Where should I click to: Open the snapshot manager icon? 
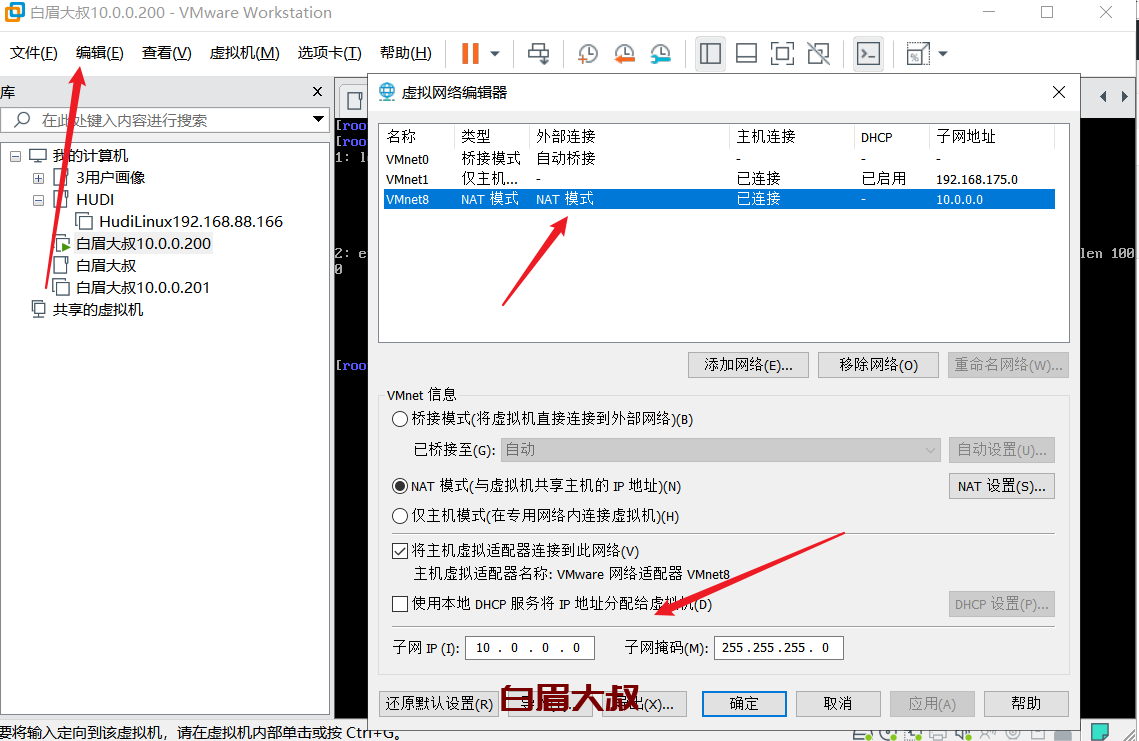point(660,54)
